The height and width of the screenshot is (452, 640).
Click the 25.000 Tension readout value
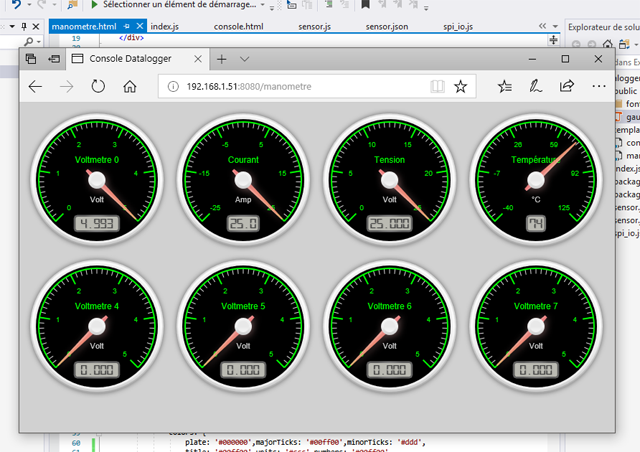[389, 223]
